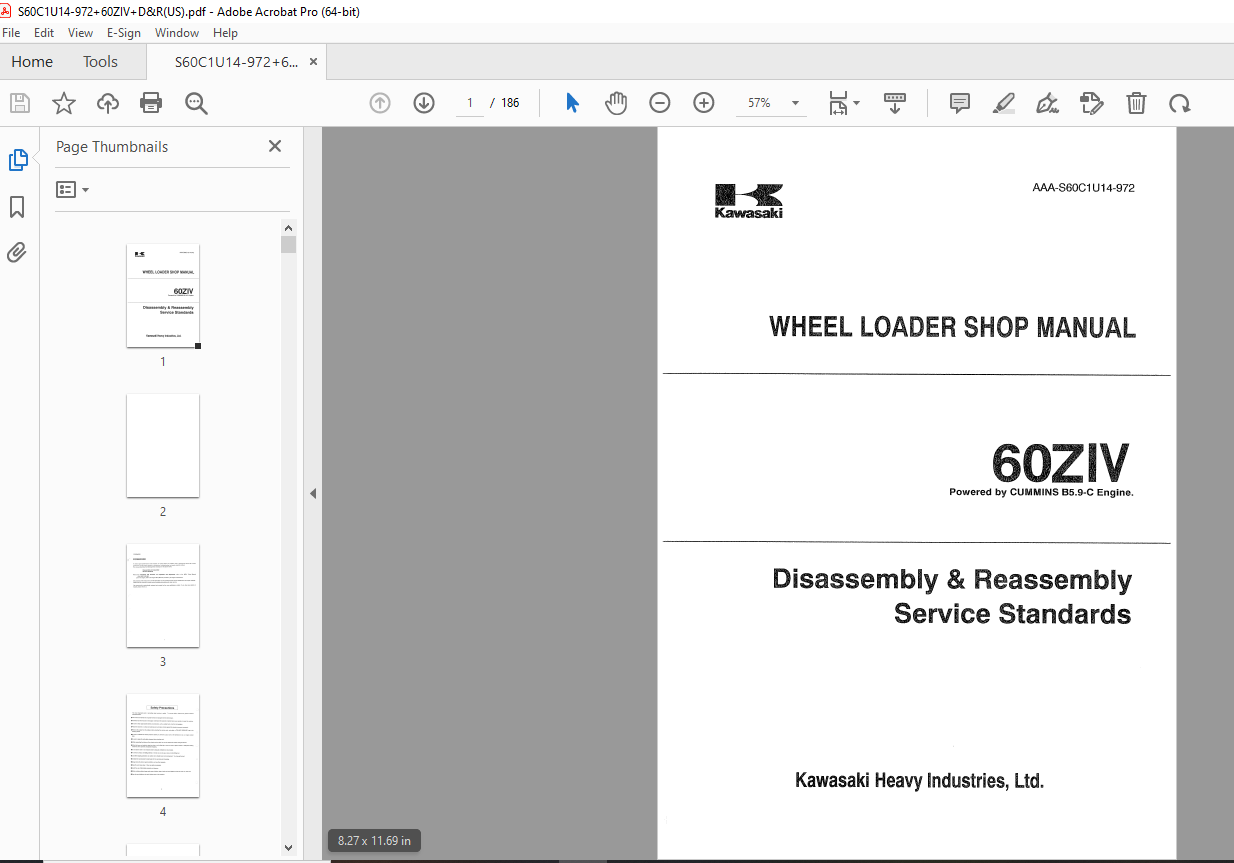Click the '60ZIV' model title
The height and width of the screenshot is (863, 1234).
tap(1061, 462)
